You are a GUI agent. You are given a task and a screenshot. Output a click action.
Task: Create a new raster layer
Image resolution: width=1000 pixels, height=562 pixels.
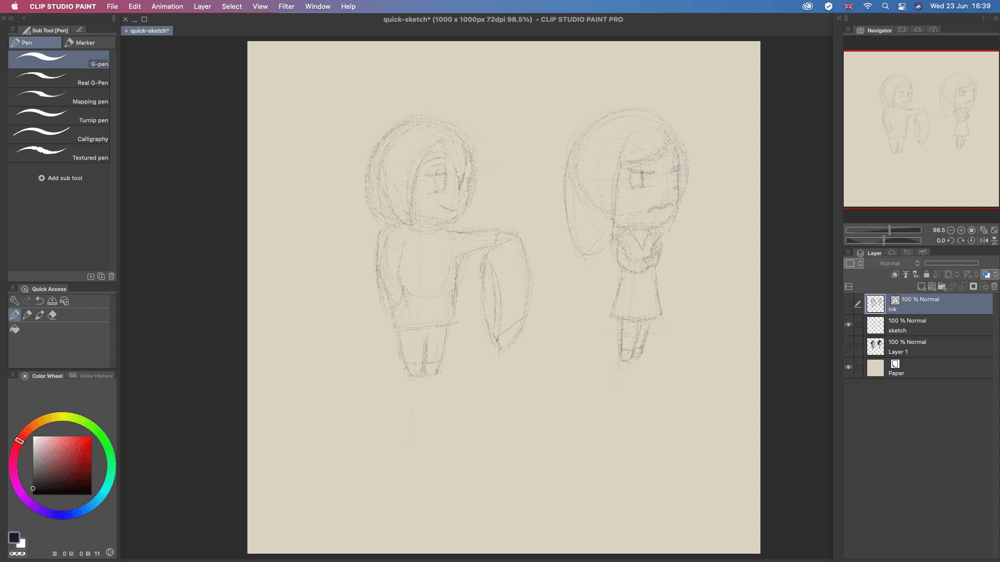coord(921,287)
